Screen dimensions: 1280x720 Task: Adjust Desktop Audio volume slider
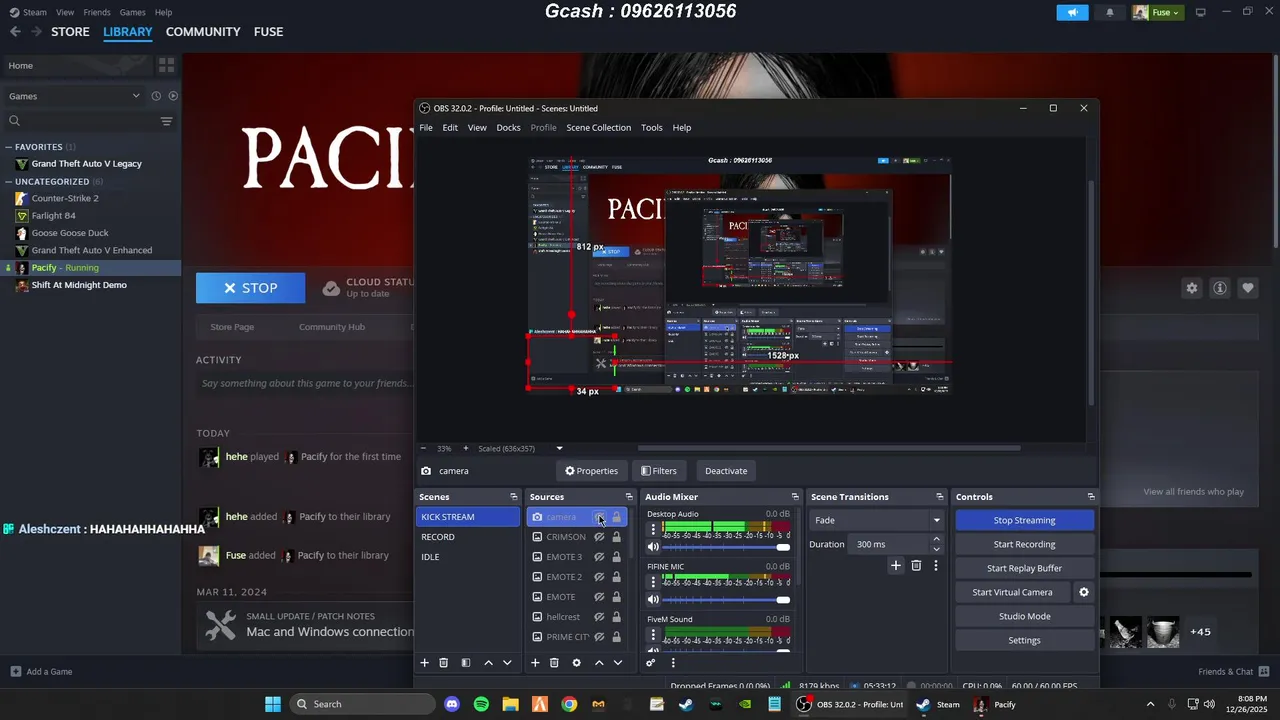pos(726,547)
